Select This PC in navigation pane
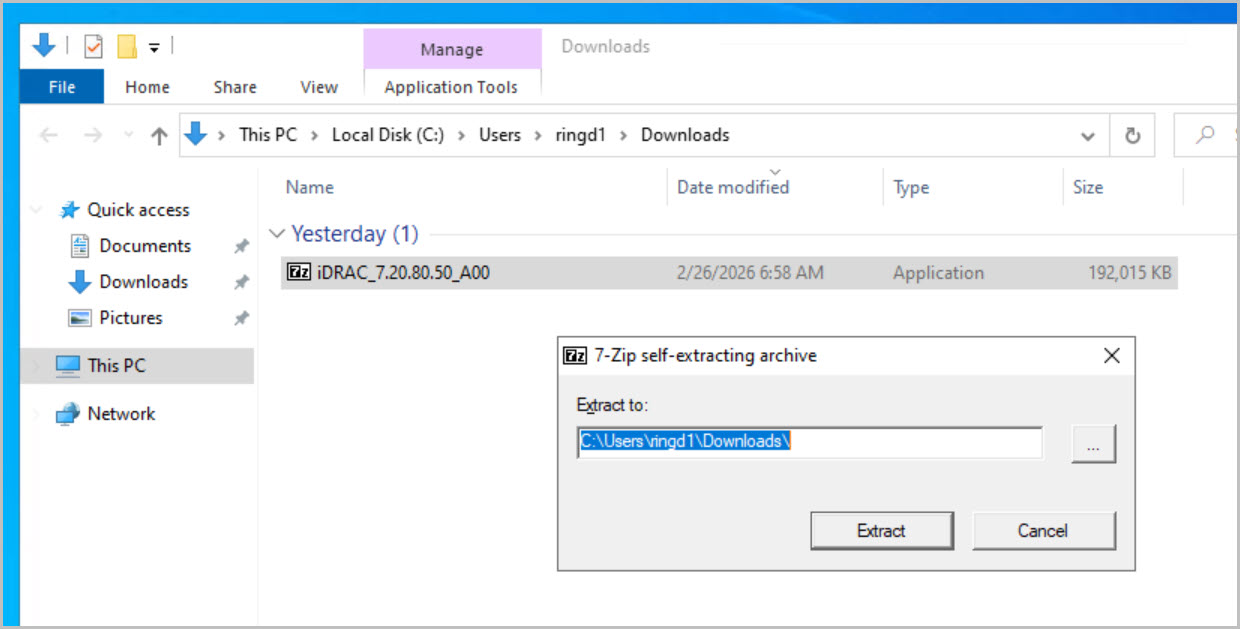The height and width of the screenshot is (629, 1240). 116,366
